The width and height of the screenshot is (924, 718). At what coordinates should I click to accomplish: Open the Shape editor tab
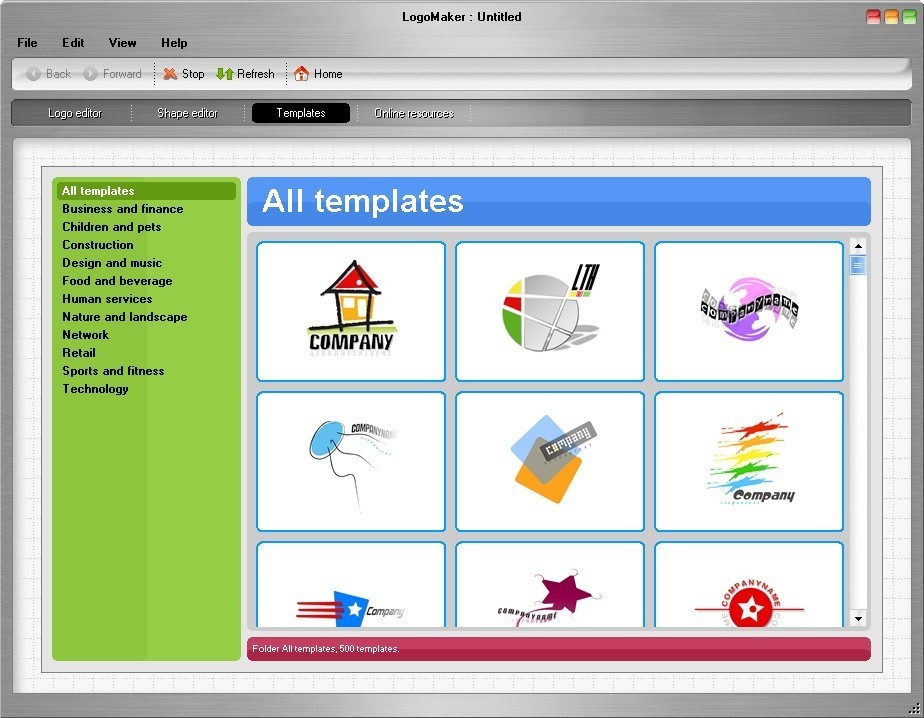[x=188, y=112]
